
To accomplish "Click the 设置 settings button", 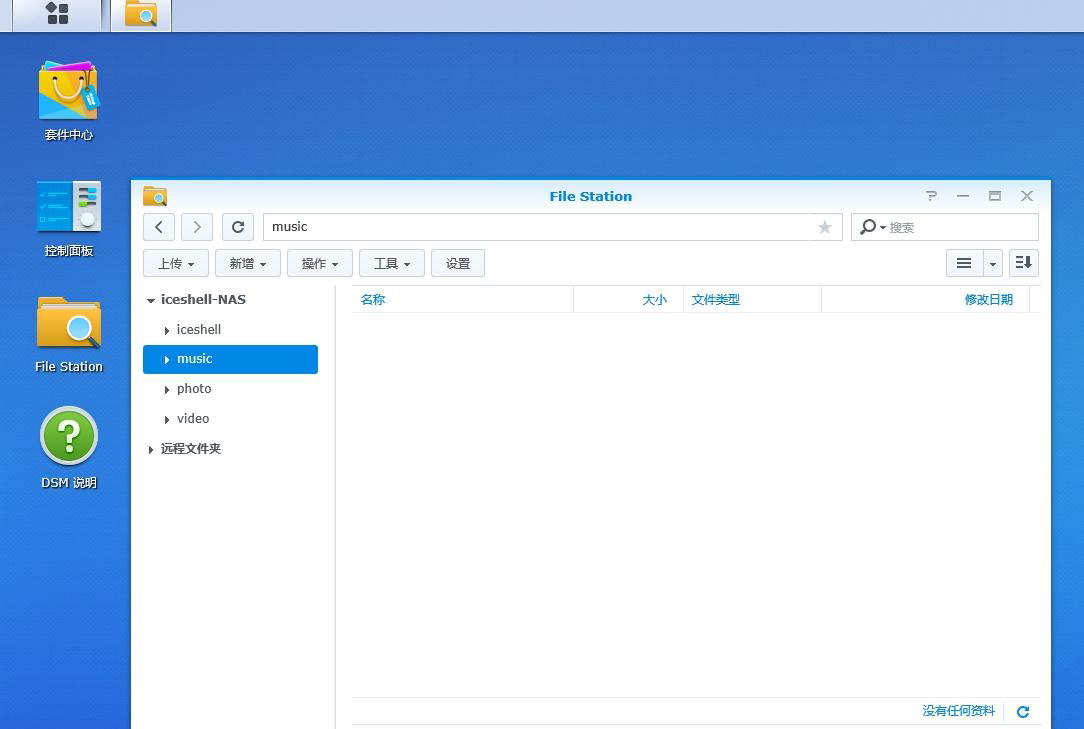I will [458, 263].
